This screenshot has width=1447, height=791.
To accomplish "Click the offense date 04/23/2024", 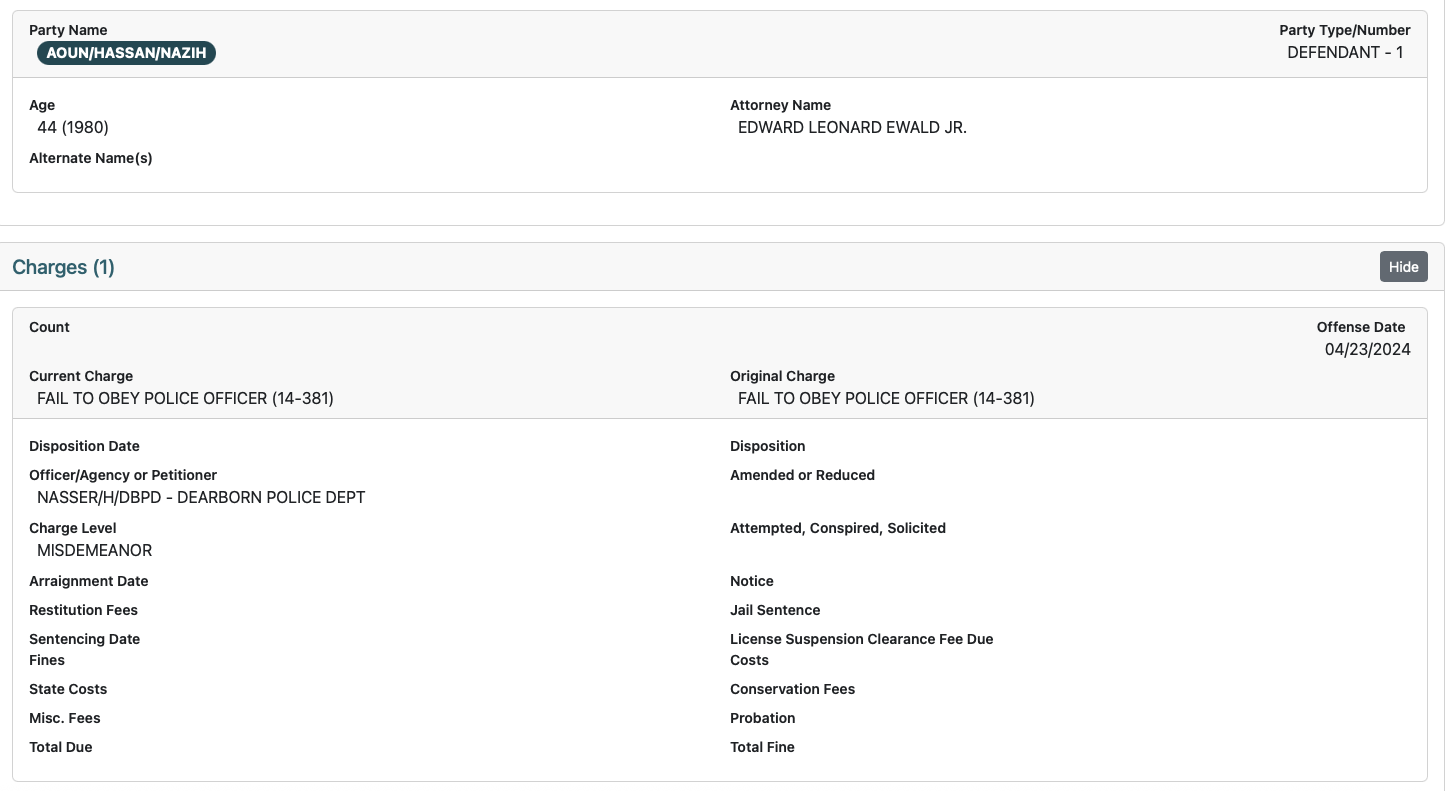I will point(1367,349).
